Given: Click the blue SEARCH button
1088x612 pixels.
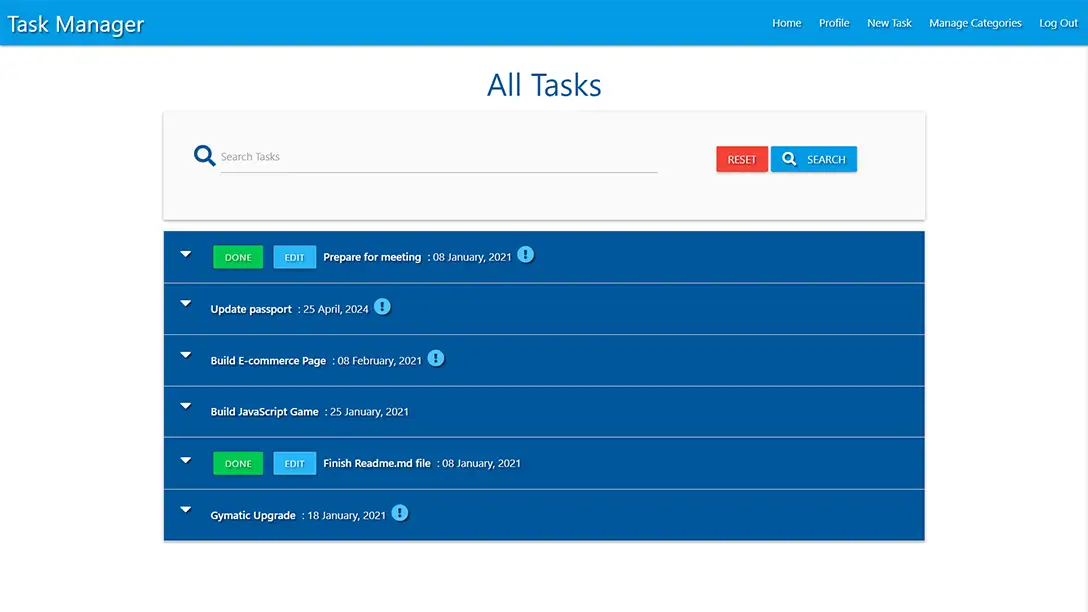Looking at the screenshot, I should pos(814,159).
